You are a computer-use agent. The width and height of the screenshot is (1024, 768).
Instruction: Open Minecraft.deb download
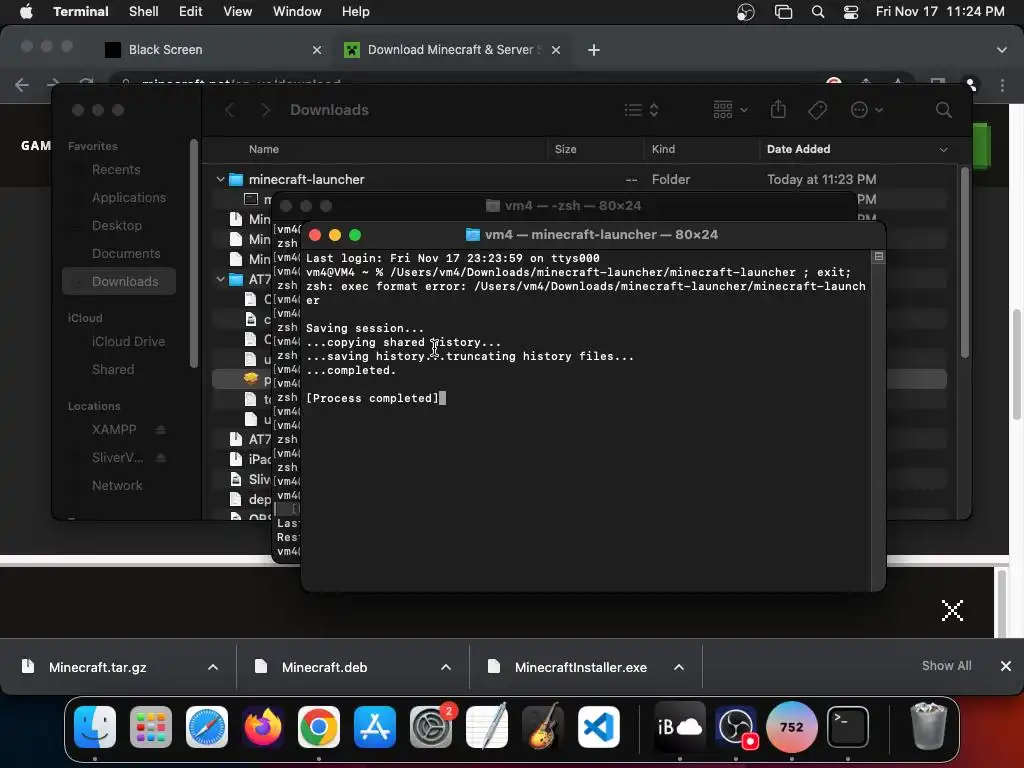click(325, 667)
